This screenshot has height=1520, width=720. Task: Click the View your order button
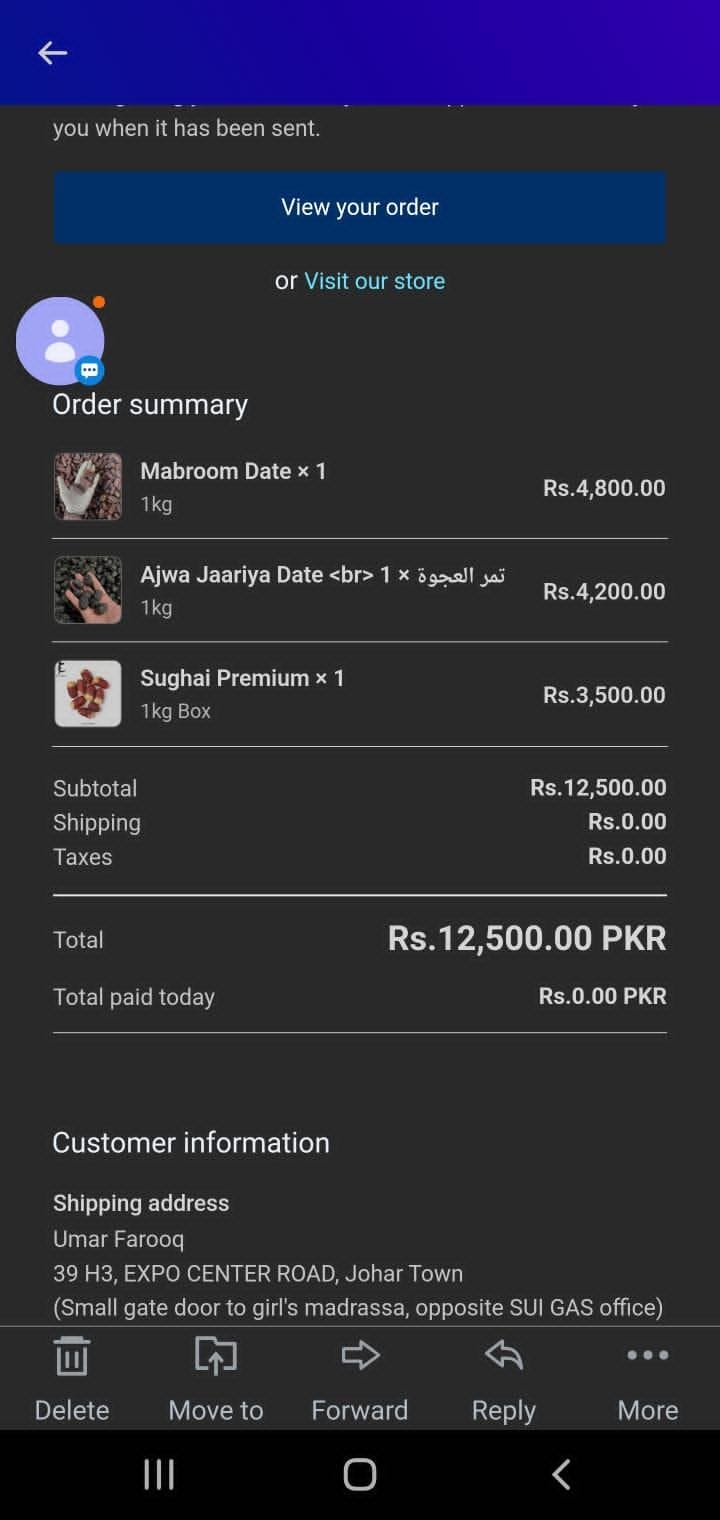tap(360, 207)
